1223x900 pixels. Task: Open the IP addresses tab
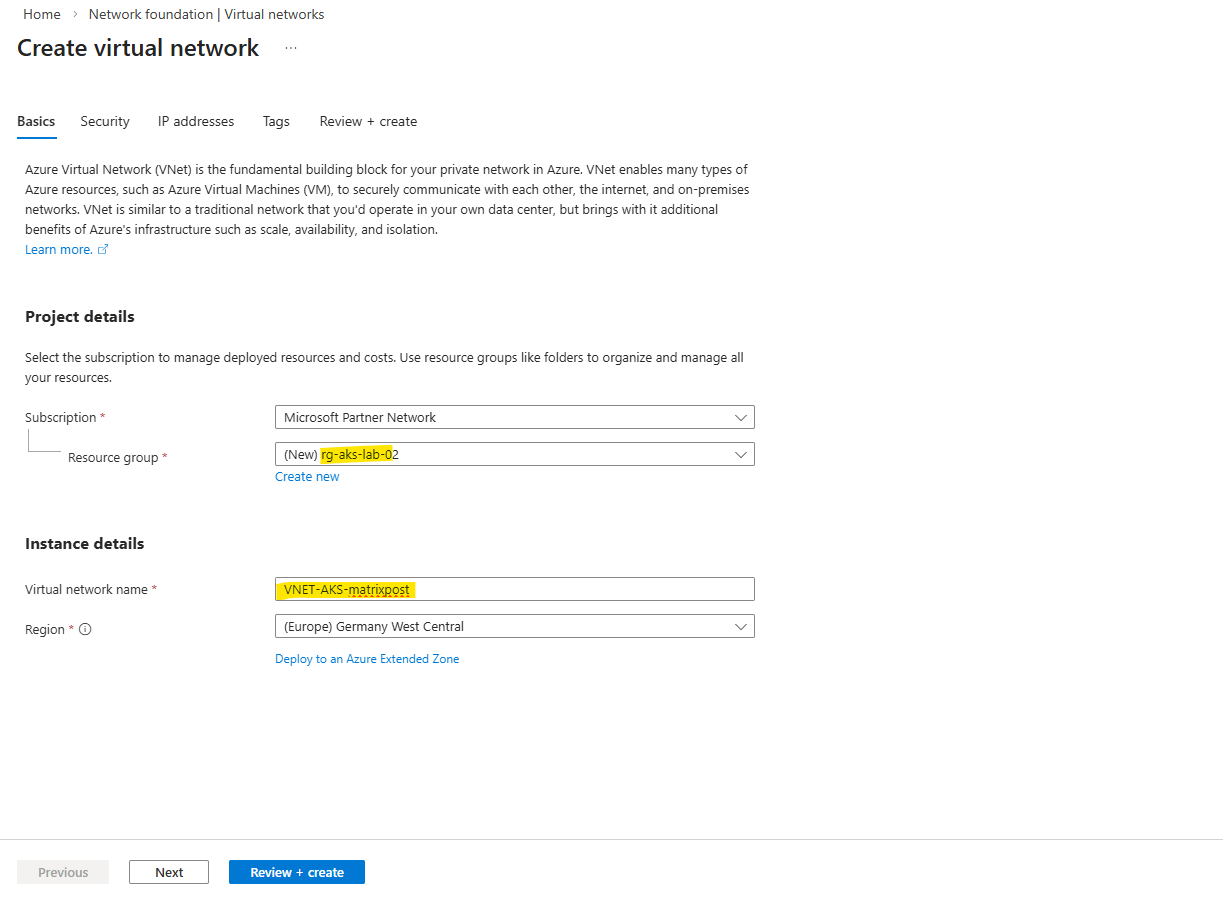point(196,121)
